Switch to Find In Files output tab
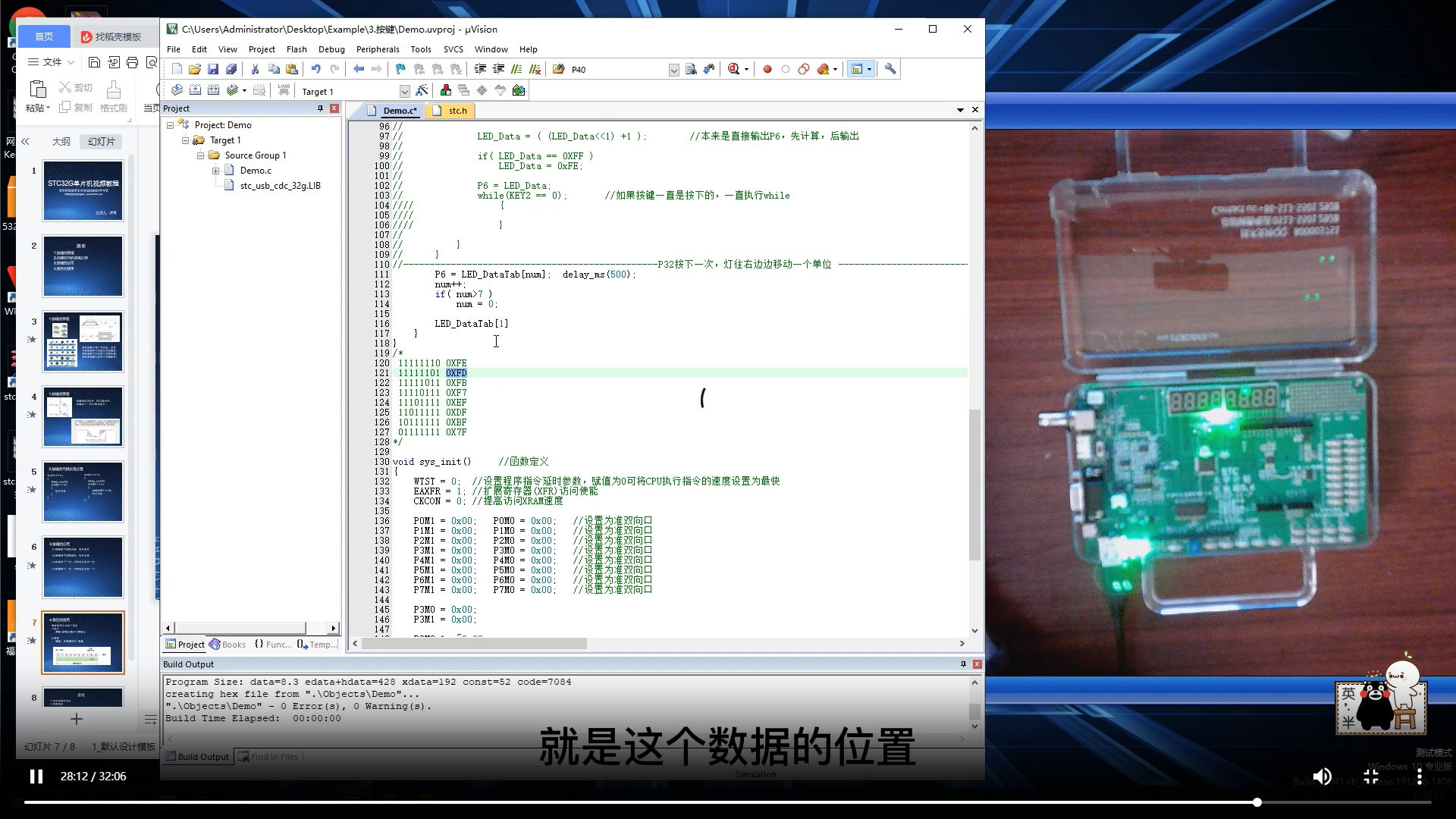 [x=268, y=757]
